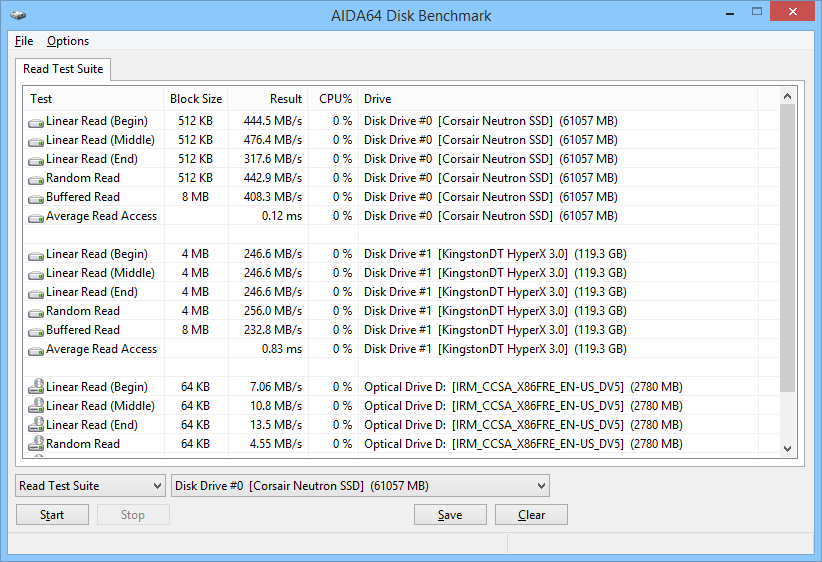
Task: Click drive icon of Corsair Linear Read (Begin)
Action: tap(36, 122)
